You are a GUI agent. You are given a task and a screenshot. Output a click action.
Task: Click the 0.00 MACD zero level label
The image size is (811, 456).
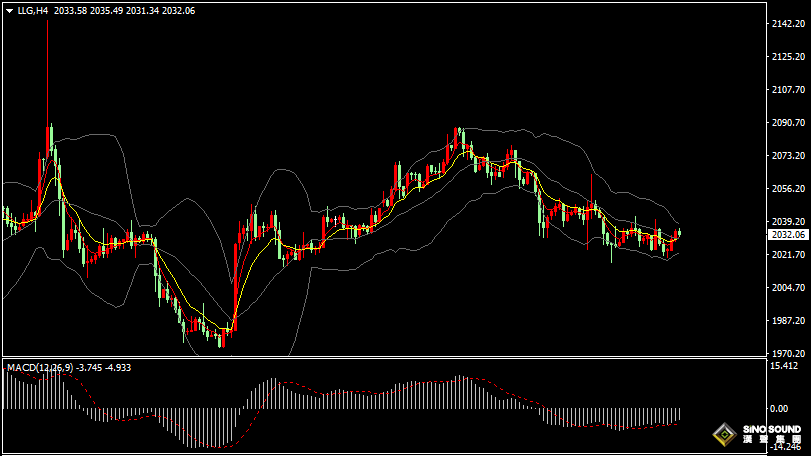click(x=777, y=409)
